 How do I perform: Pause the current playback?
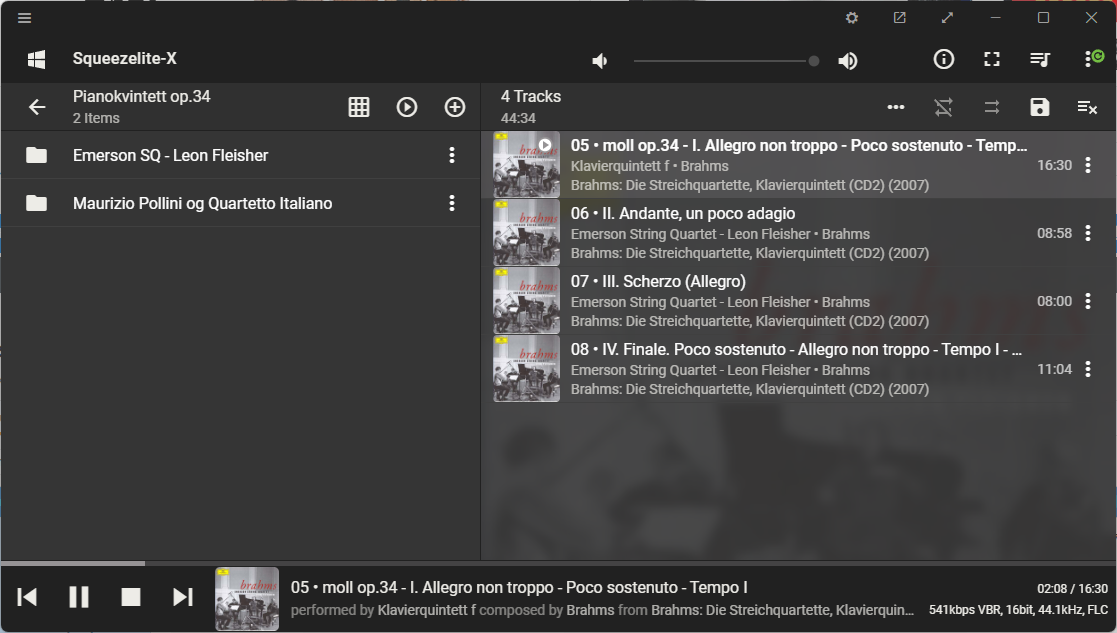(79, 597)
